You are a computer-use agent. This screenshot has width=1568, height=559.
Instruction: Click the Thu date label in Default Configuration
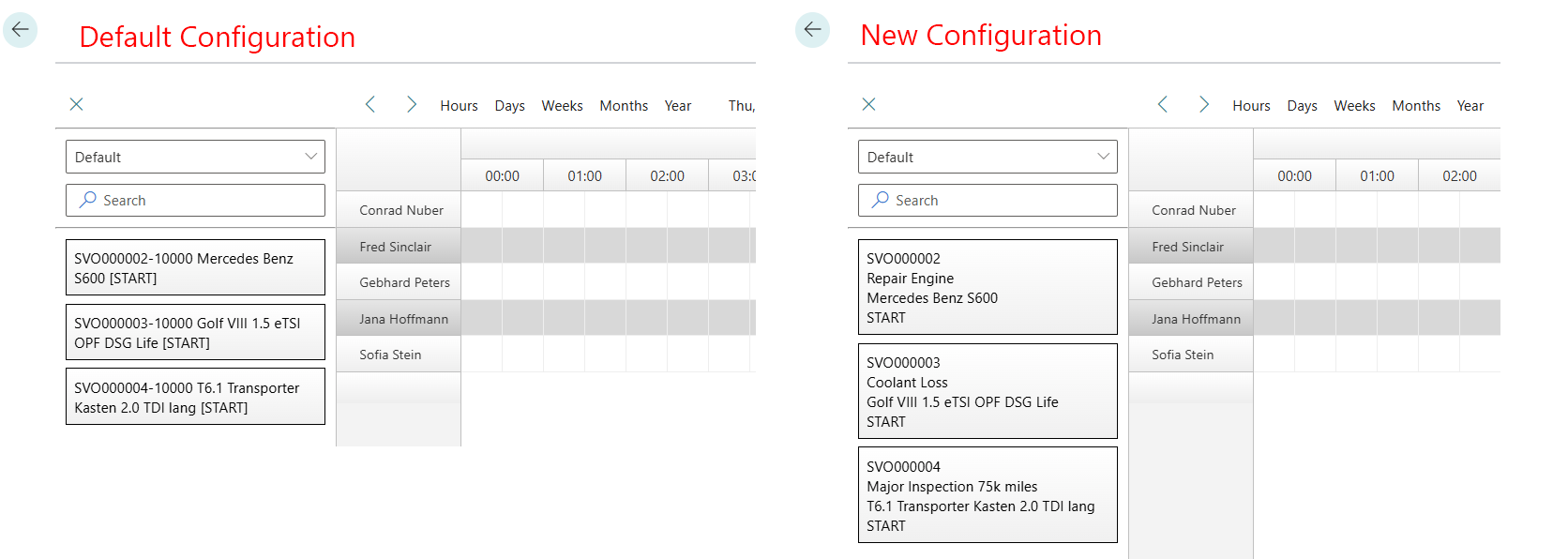[x=742, y=106]
